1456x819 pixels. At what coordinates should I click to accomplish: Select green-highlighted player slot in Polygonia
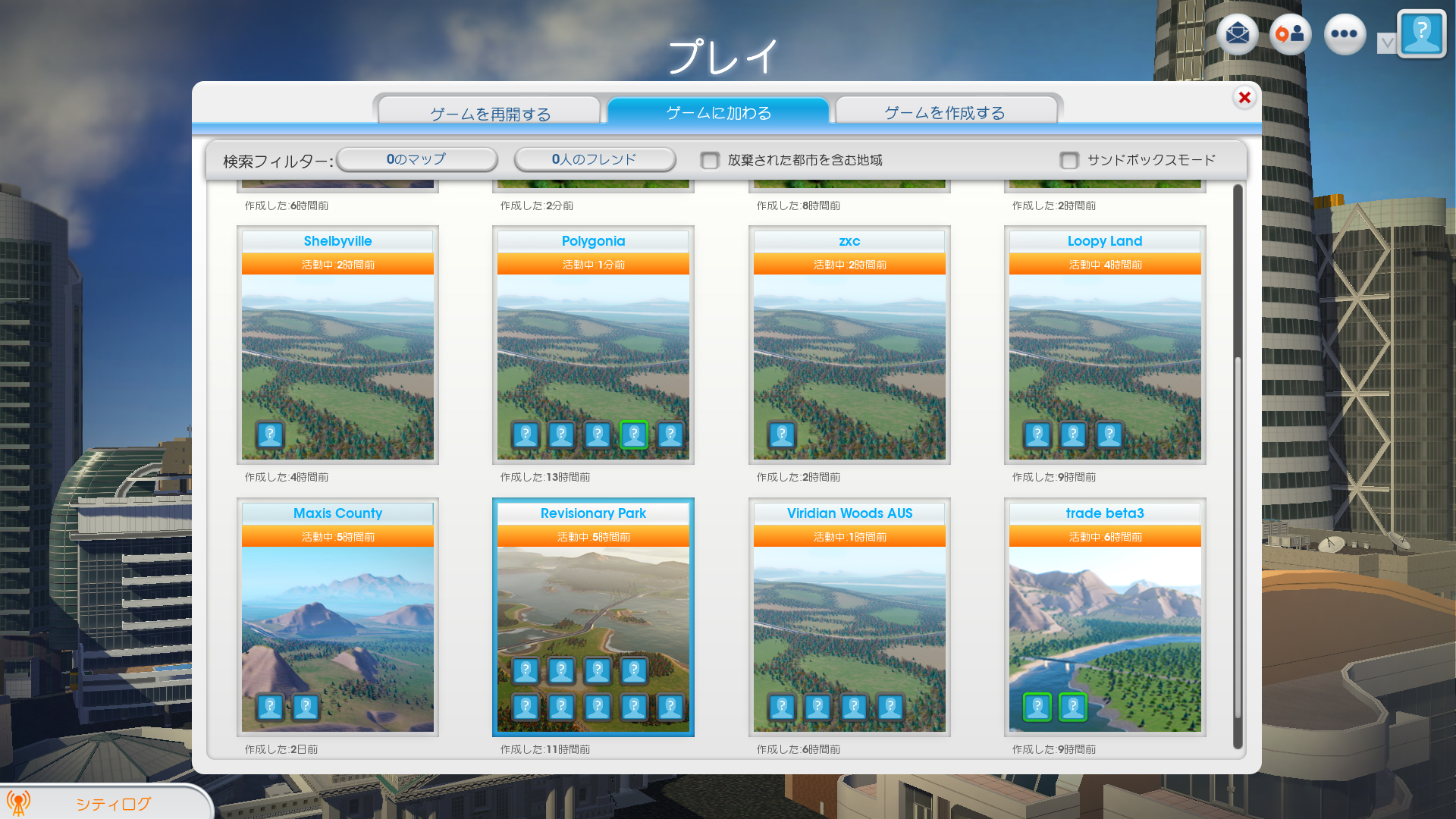pyautogui.click(x=634, y=435)
